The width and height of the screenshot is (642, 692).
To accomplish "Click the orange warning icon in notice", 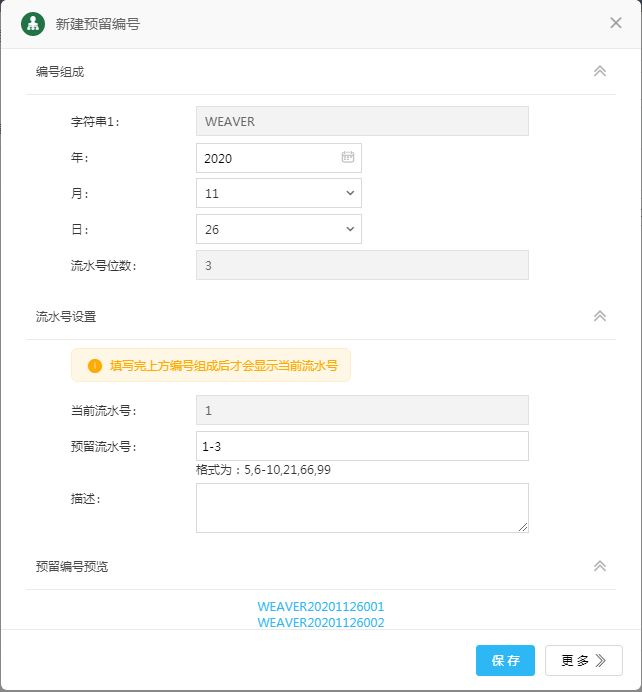I will (95, 366).
